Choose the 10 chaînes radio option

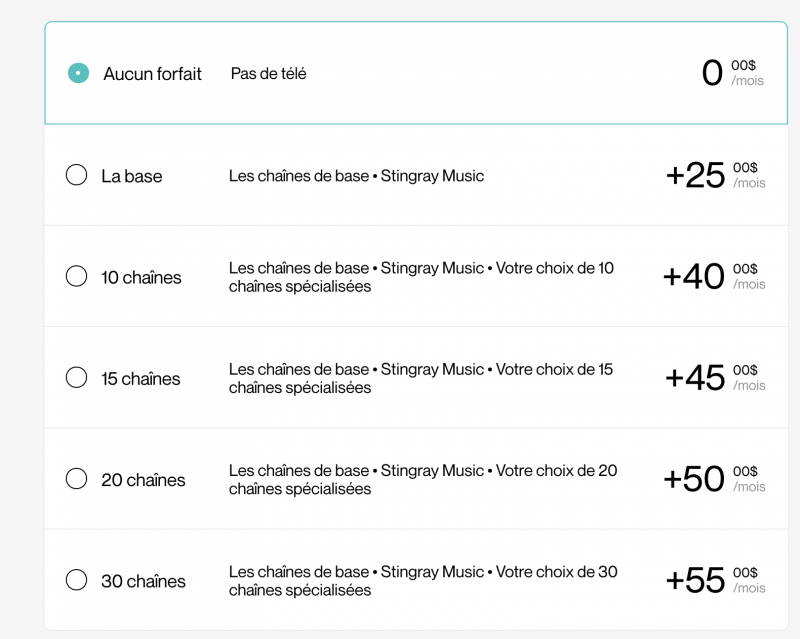coord(76,276)
